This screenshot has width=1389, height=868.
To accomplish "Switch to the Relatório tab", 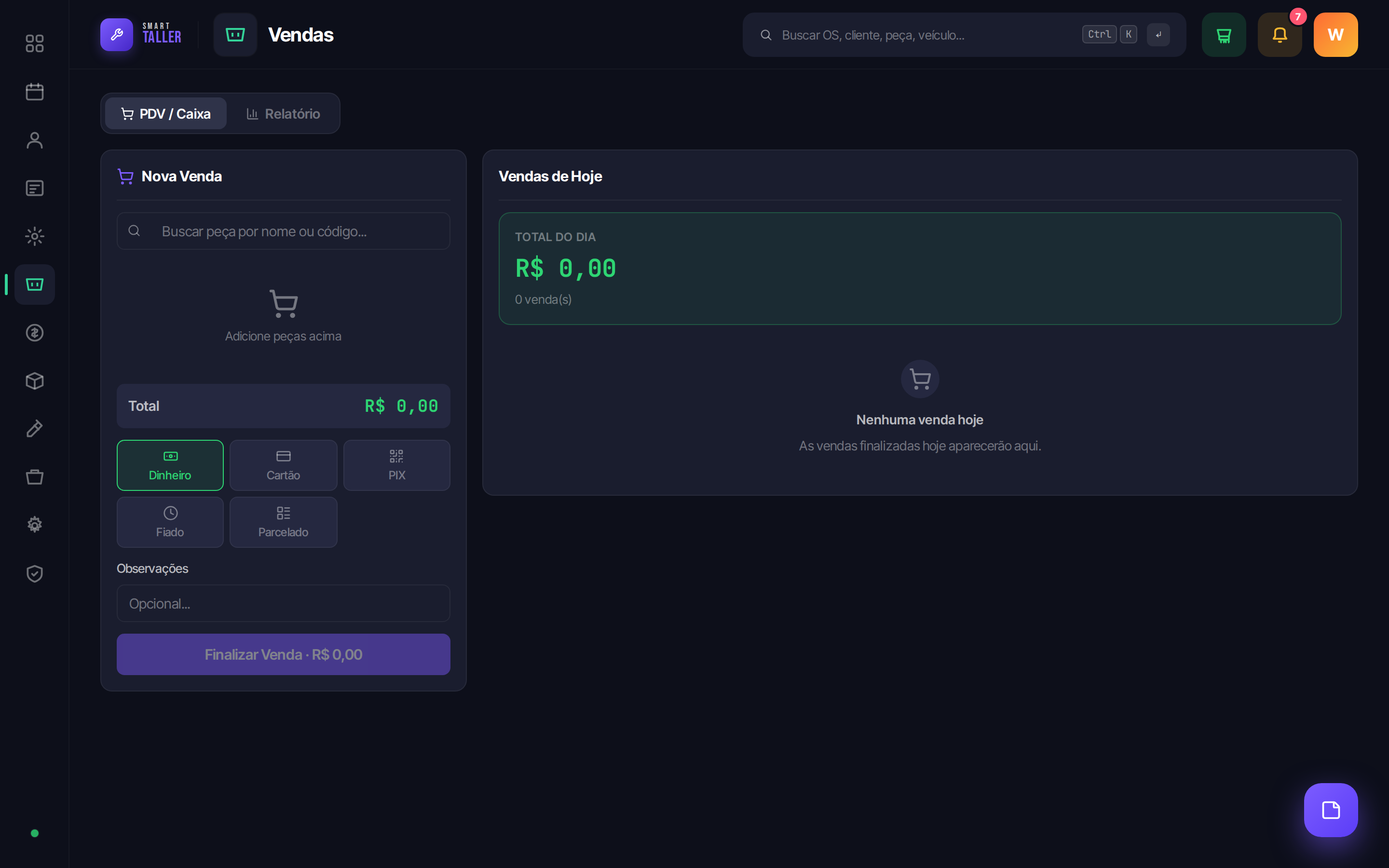I will click(x=284, y=114).
